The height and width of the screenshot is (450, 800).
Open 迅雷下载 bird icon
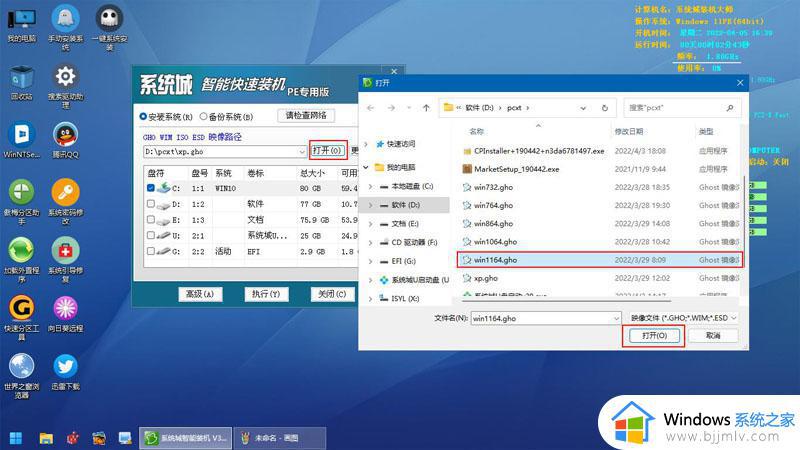(x=65, y=371)
